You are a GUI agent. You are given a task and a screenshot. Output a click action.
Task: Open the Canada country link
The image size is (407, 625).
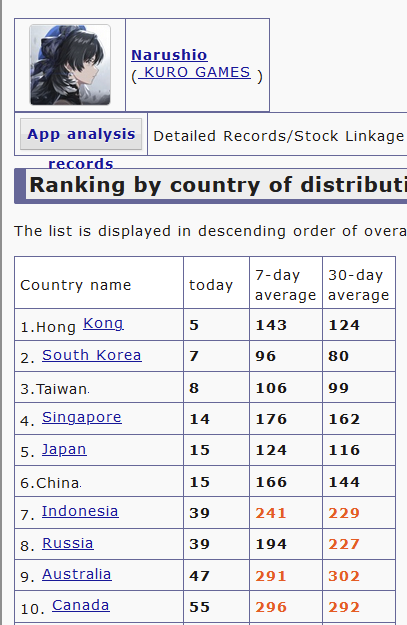81,605
